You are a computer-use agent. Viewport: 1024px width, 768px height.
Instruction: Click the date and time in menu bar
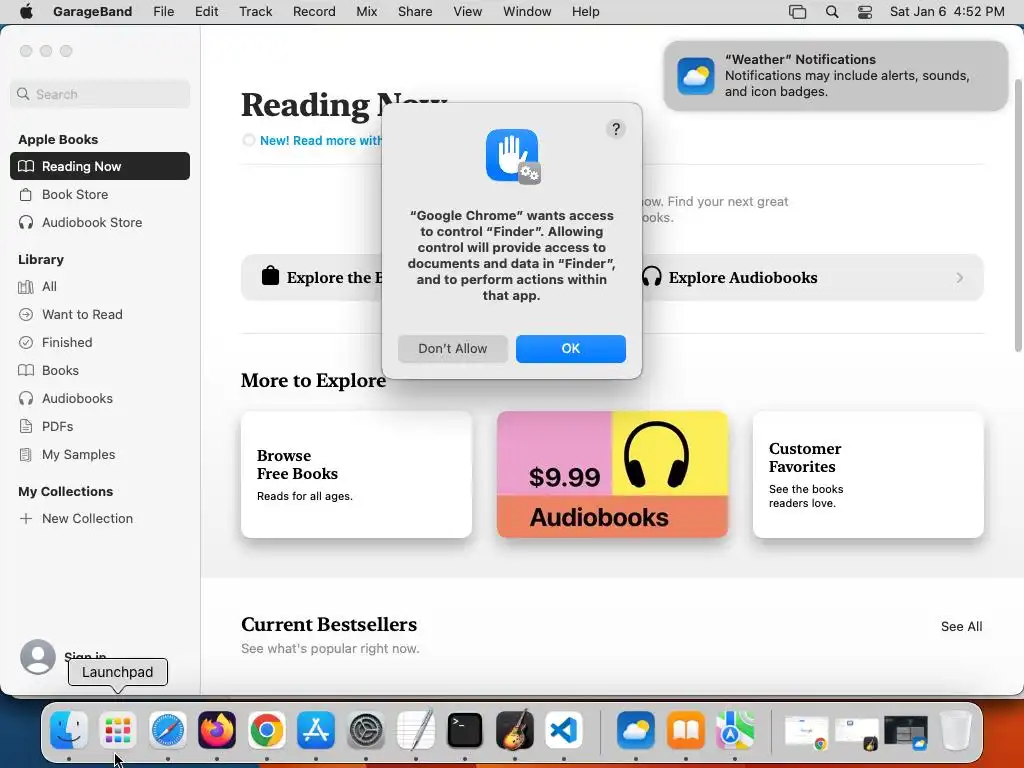pyautogui.click(x=947, y=12)
